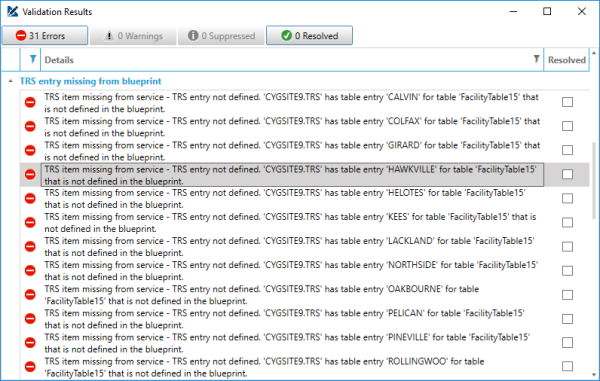600x381 pixels.
Task: Select the PINEVILLE error message
Action: click(x=287, y=343)
